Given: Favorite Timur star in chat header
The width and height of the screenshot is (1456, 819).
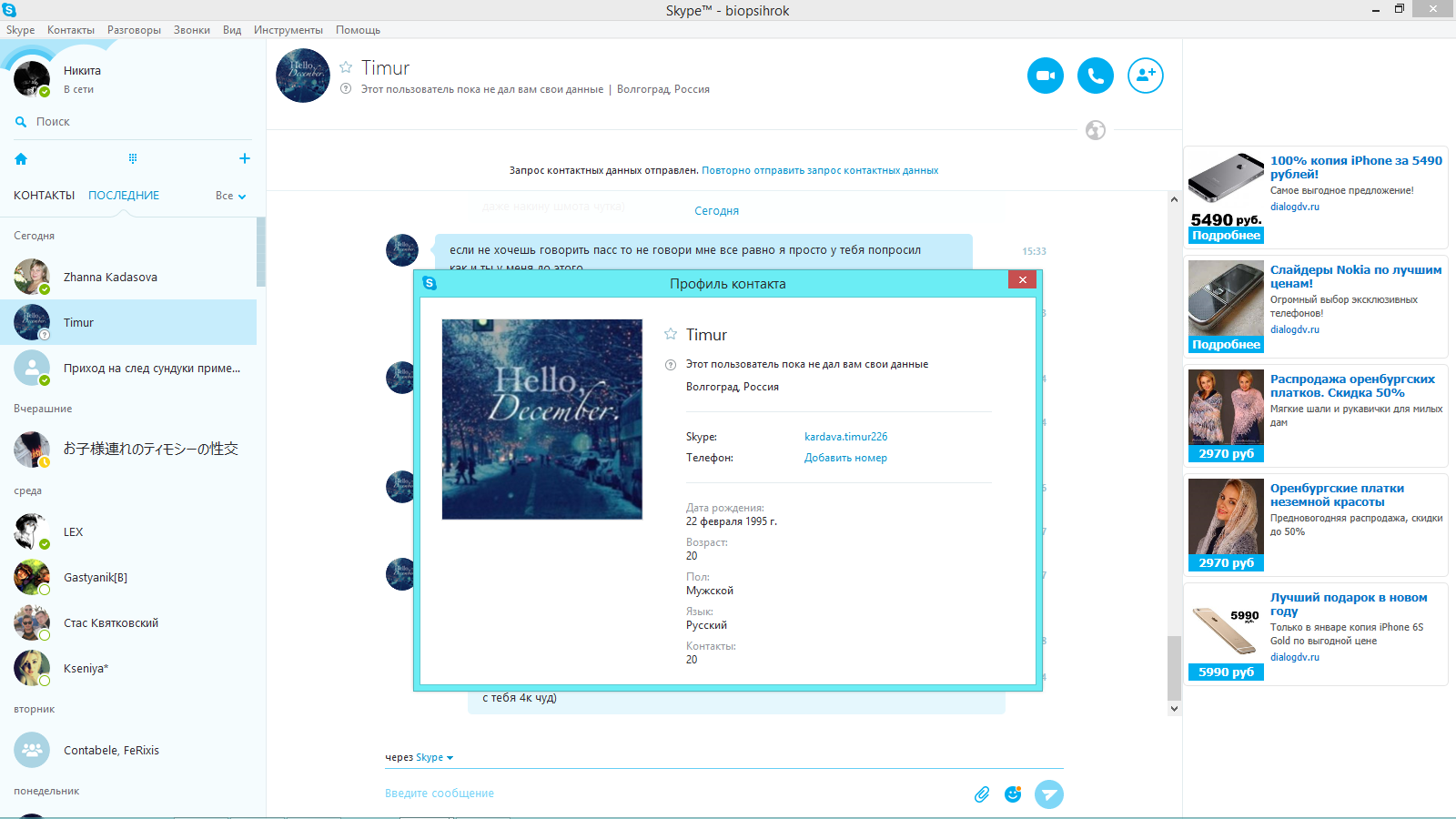Looking at the screenshot, I should (x=346, y=67).
